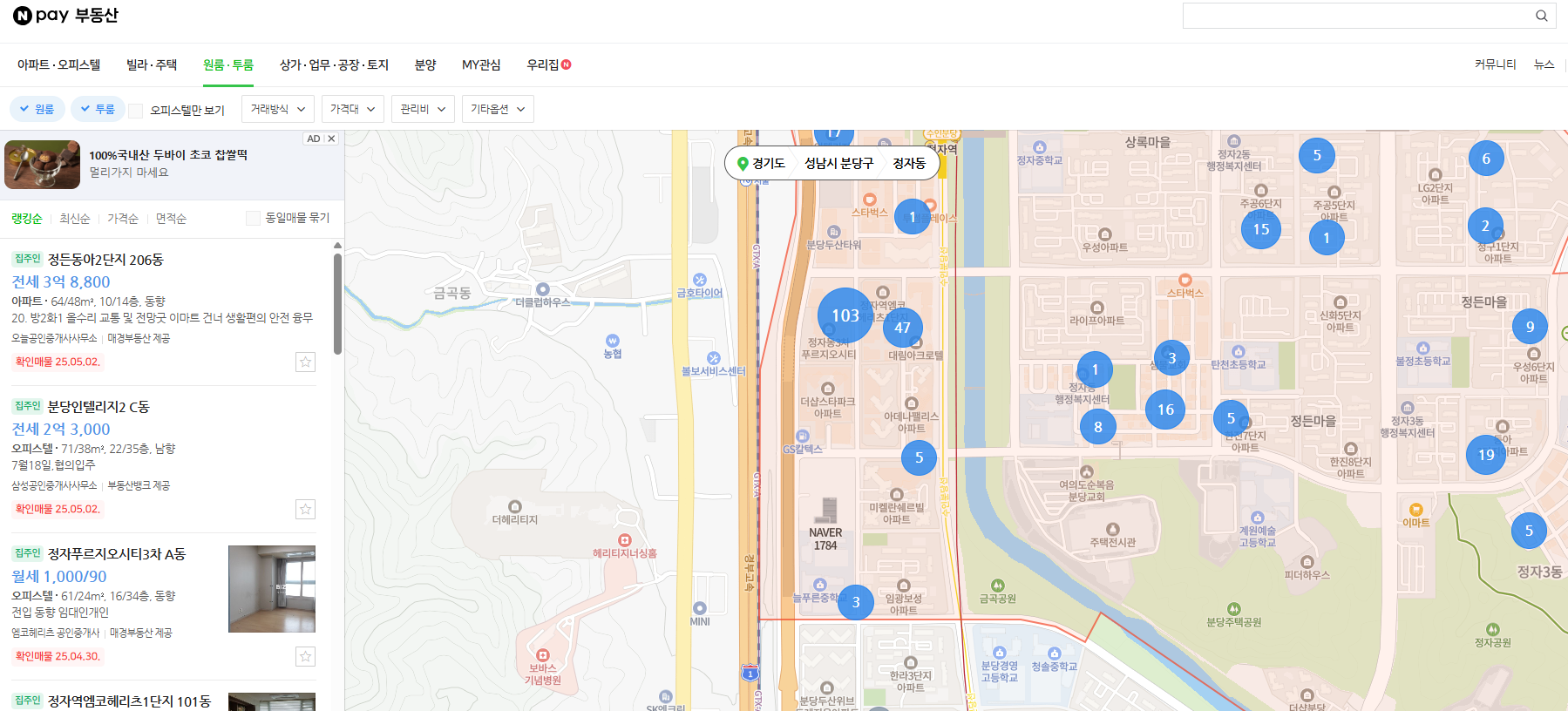Sort listings by 최신순
The image size is (1568, 711).
point(75,219)
